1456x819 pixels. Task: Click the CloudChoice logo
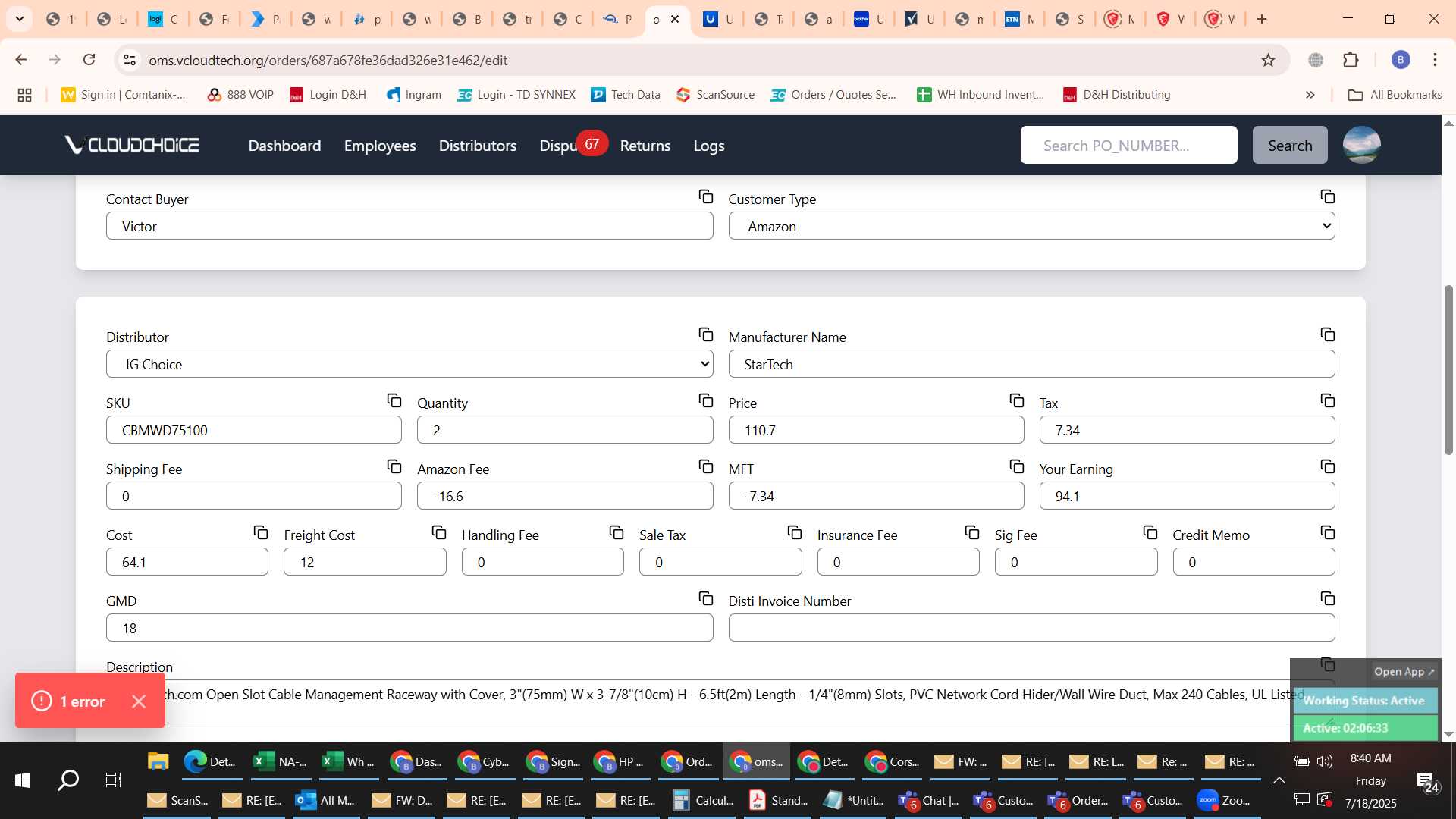pyautogui.click(x=132, y=145)
